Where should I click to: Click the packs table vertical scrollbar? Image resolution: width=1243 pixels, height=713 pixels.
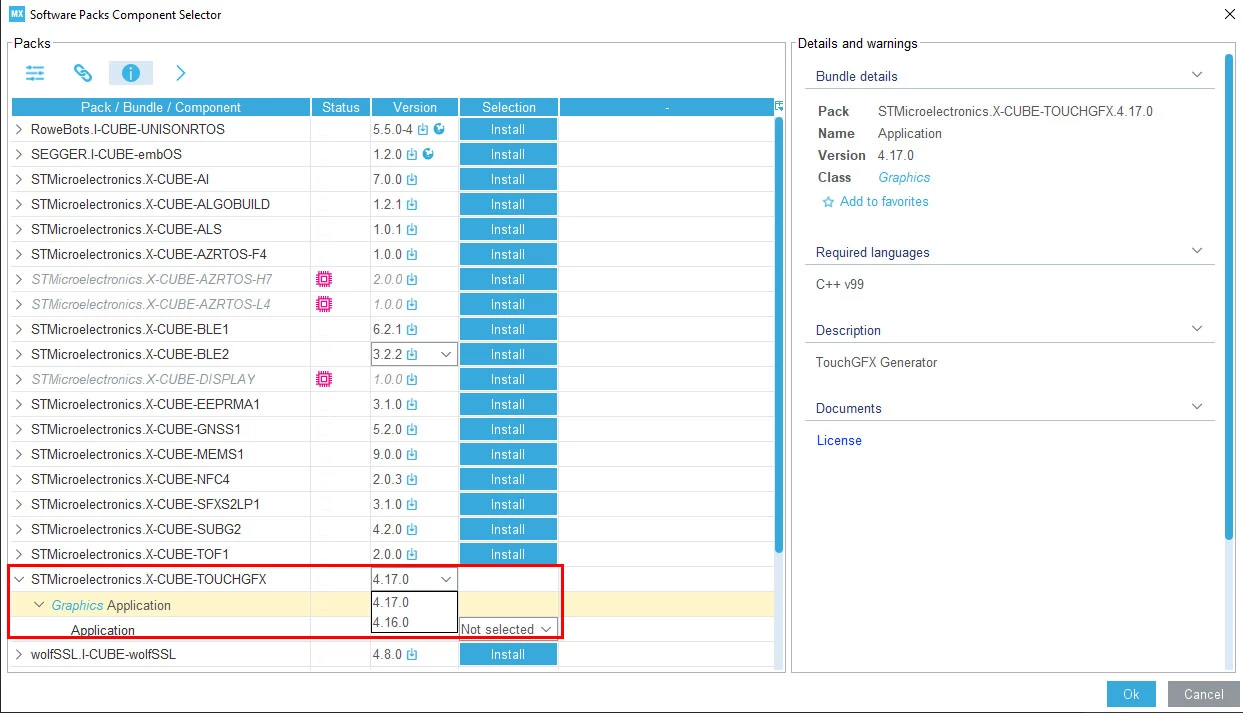point(779,335)
